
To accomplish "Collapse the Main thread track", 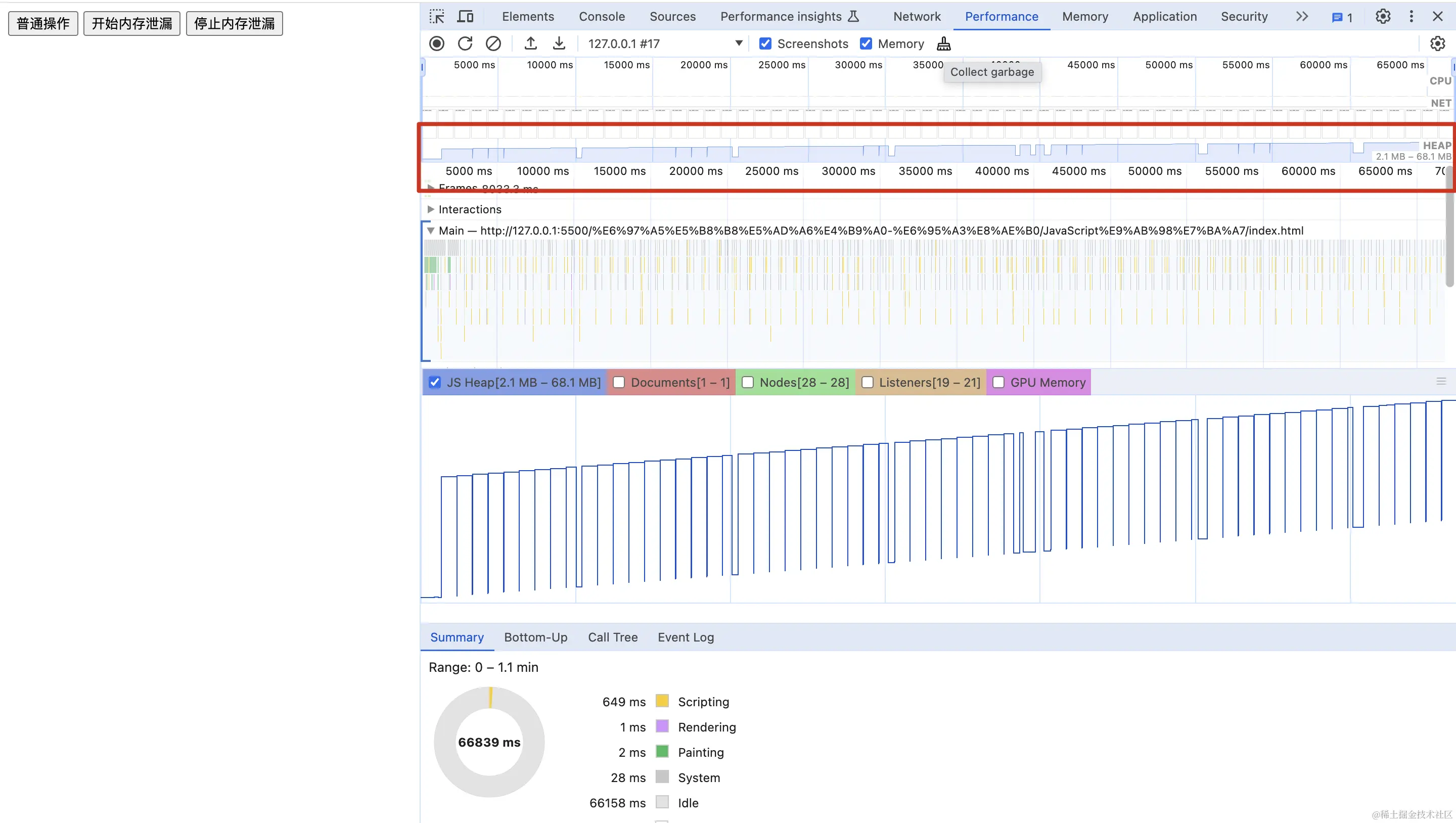I will coord(431,231).
